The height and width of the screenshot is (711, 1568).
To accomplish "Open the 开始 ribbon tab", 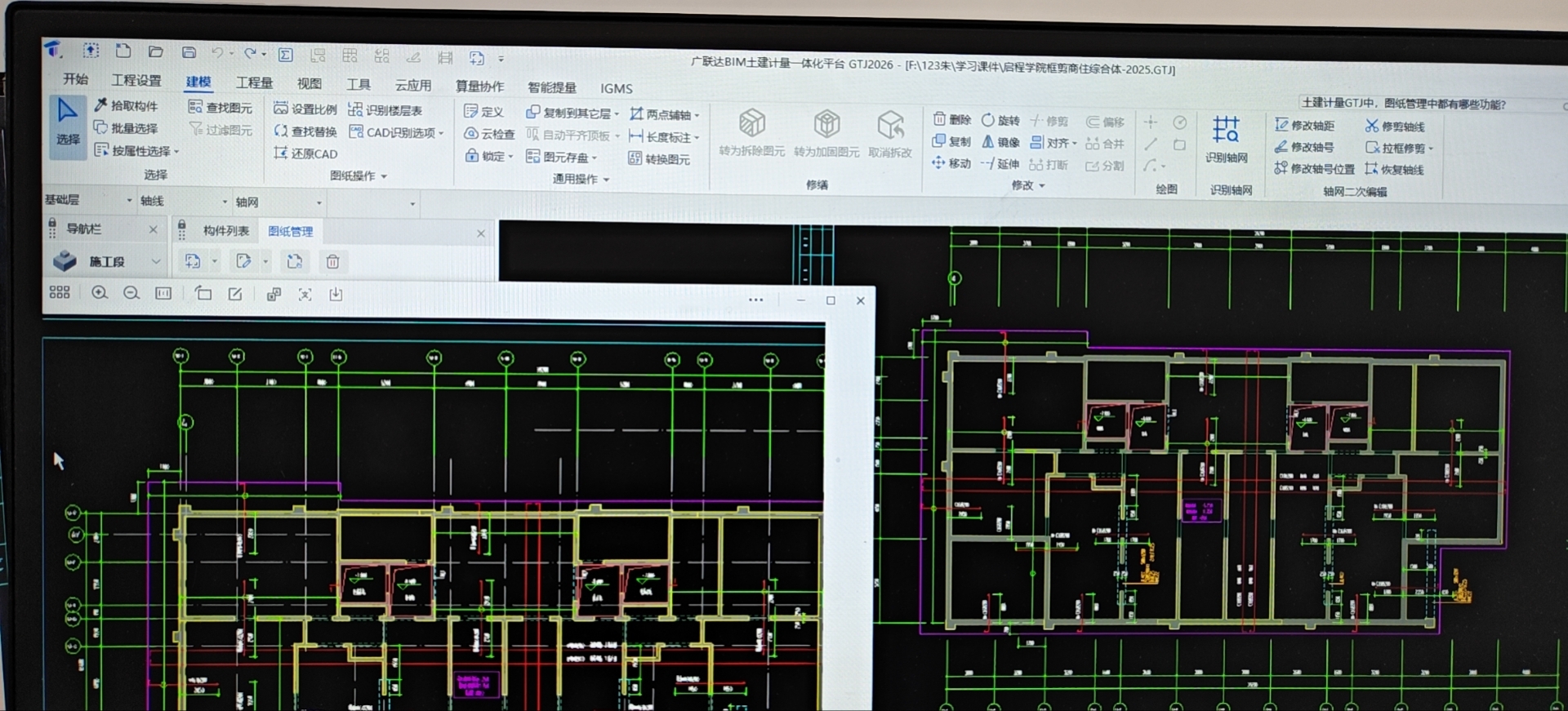I will (75, 78).
